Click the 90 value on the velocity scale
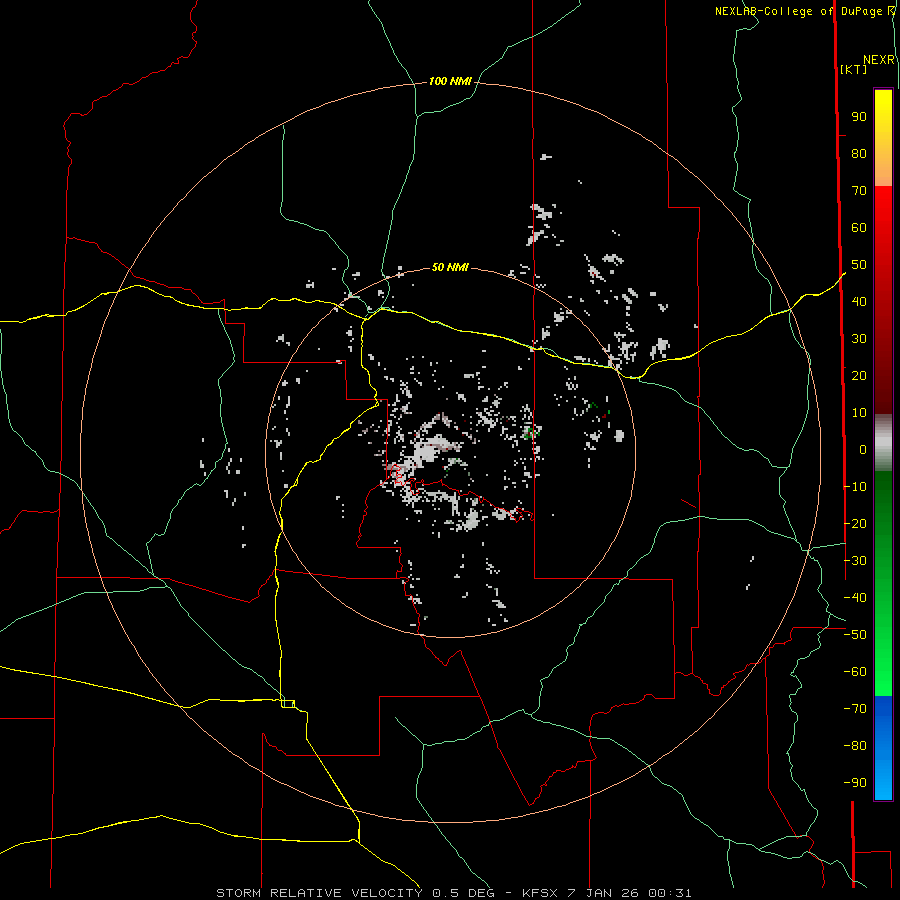This screenshot has height=900, width=900. (x=859, y=117)
